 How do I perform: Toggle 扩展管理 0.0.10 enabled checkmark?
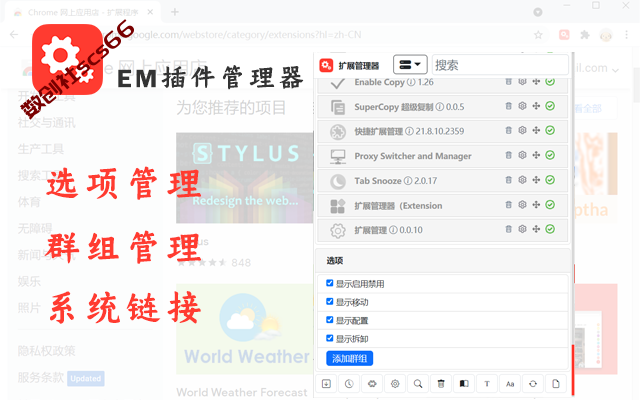point(550,229)
